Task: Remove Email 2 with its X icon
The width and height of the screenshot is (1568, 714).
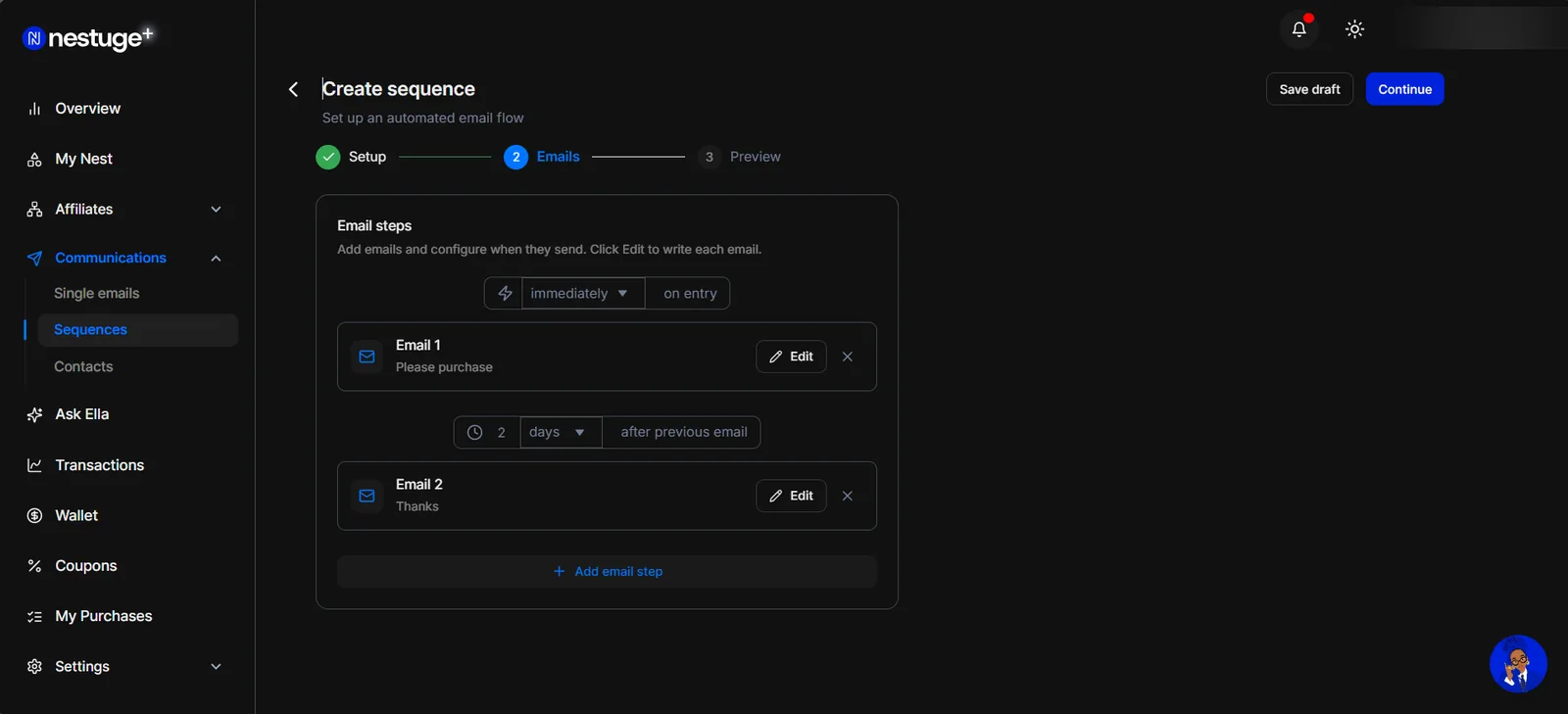Action: [x=848, y=496]
